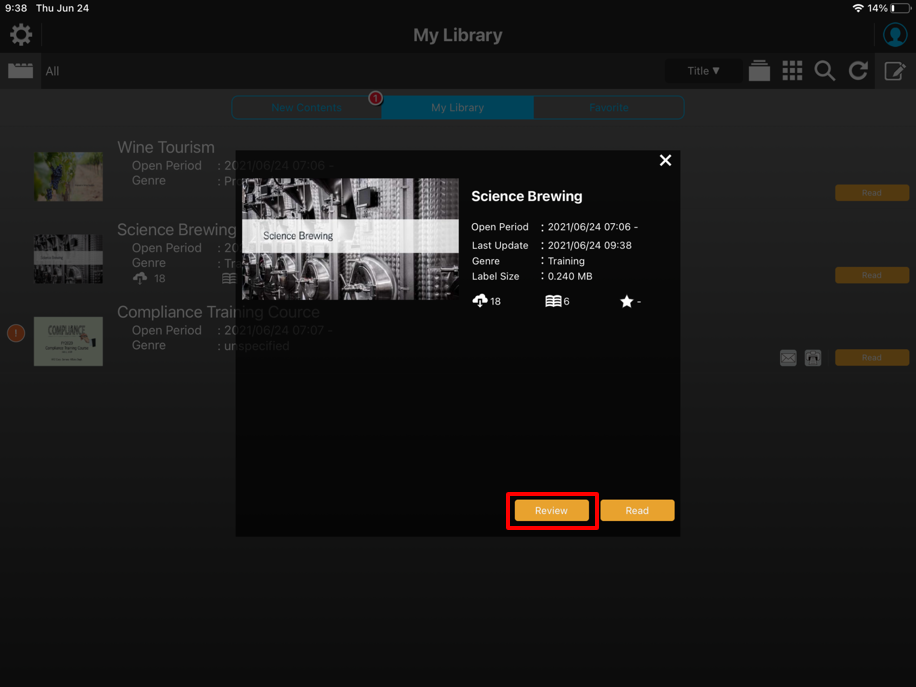Switch to the New Contents tab
The width and height of the screenshot is (916, 687).
(x=306, y=108)
